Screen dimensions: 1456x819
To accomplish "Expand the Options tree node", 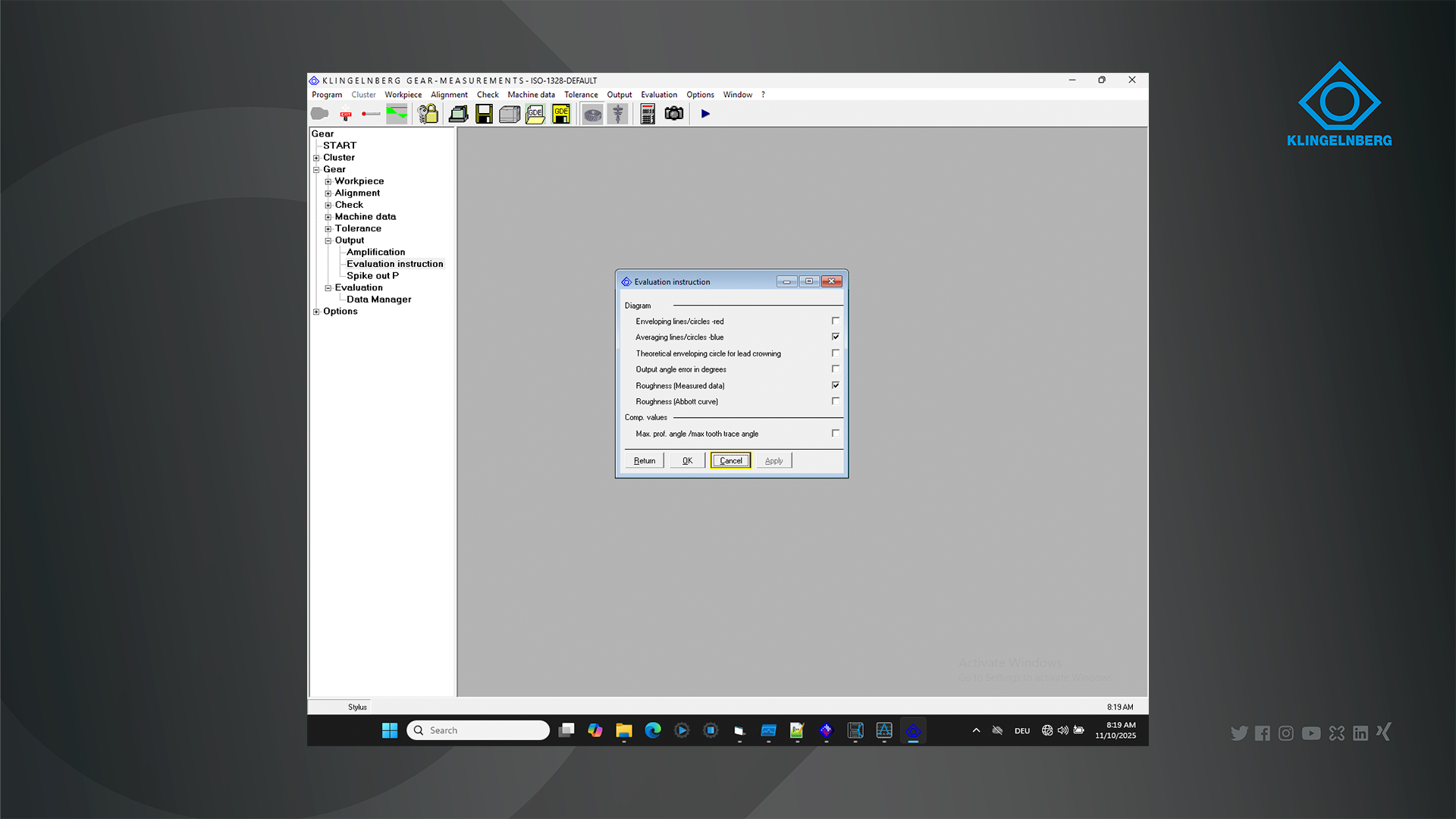I will [316, 312].
